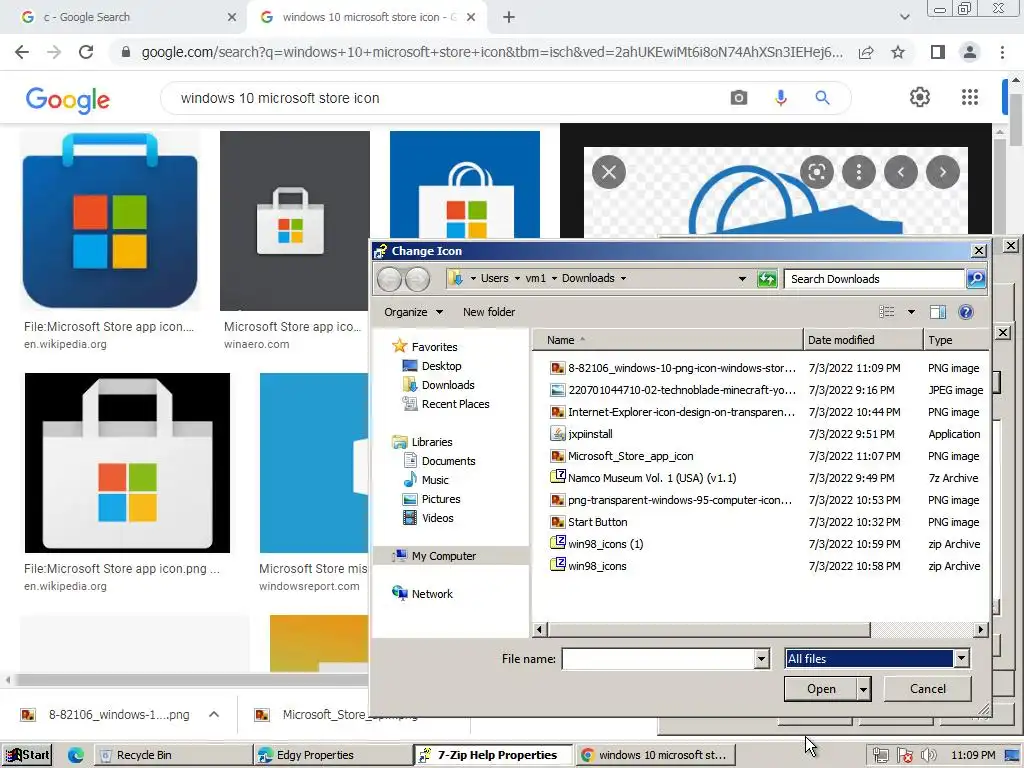Open the winaero.com Microsoft Store icon thumbnail

pyautogui.click(x=295, y=221)
